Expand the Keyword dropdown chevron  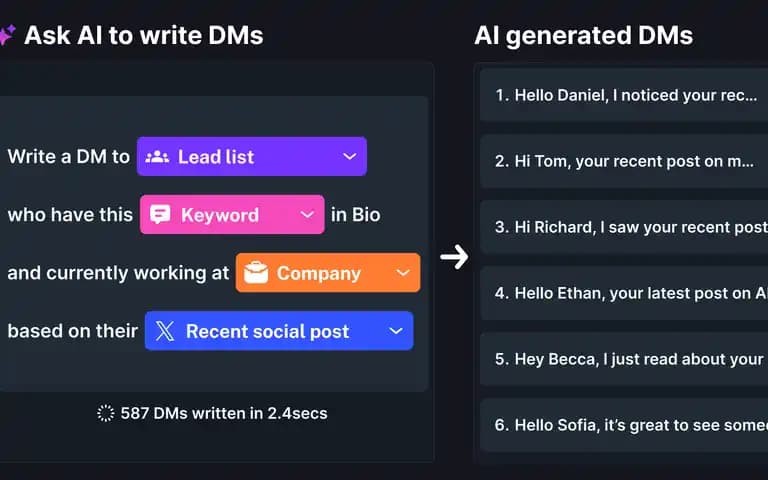[307, 215]
